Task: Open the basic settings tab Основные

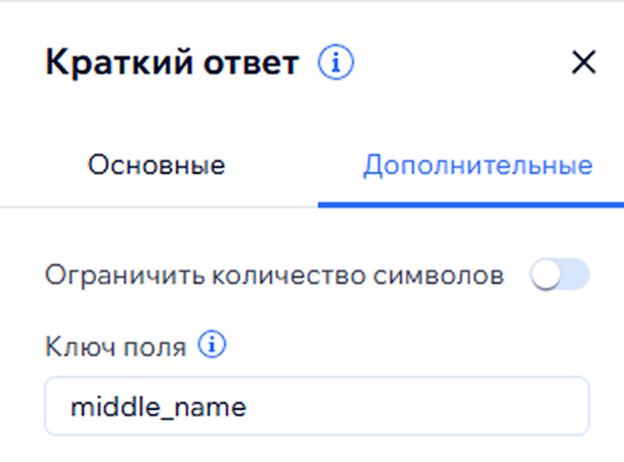Action: point(156,165)
